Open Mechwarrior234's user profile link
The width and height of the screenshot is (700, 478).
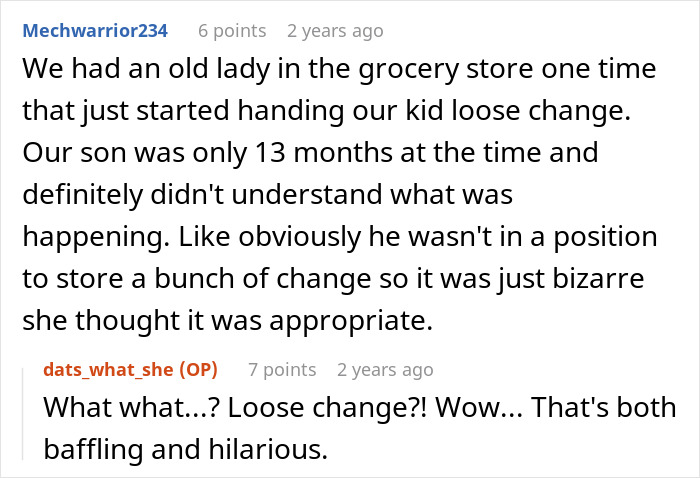coord(95,31)
